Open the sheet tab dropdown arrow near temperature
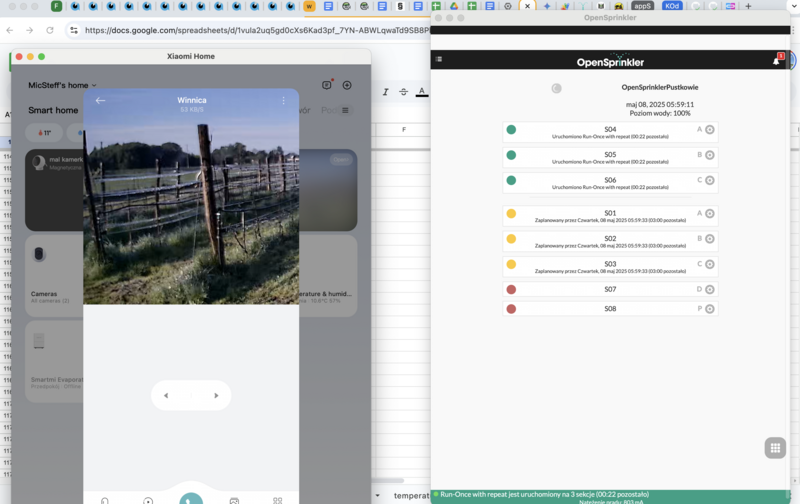800x504 pixels. point(378,495)
